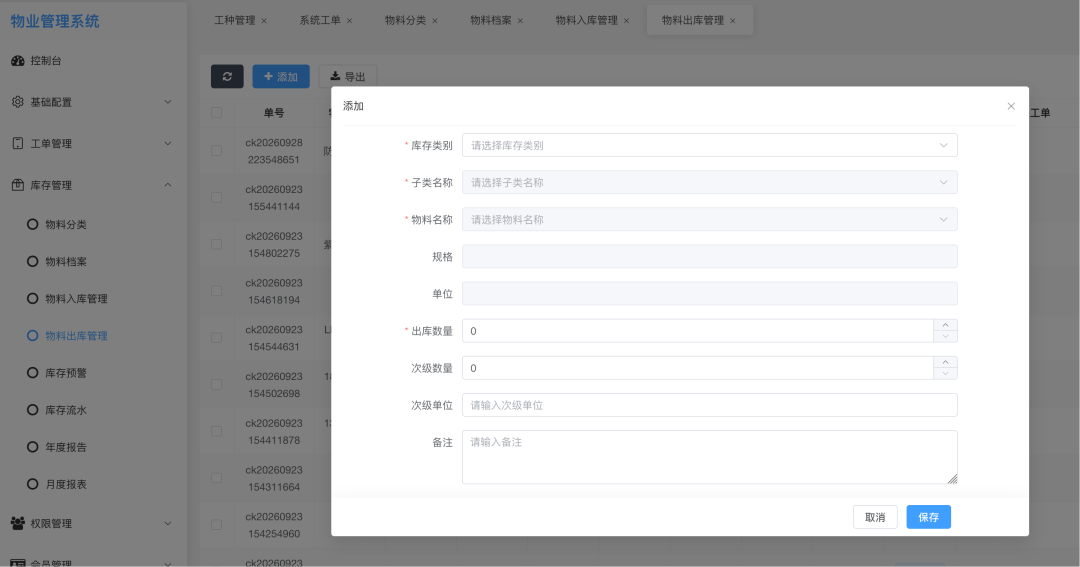Image resolution: width=1080 pixels, height=567 pixels.
Task: Collapse the 库存管理 menu chevron
Action: pos(168,185)
